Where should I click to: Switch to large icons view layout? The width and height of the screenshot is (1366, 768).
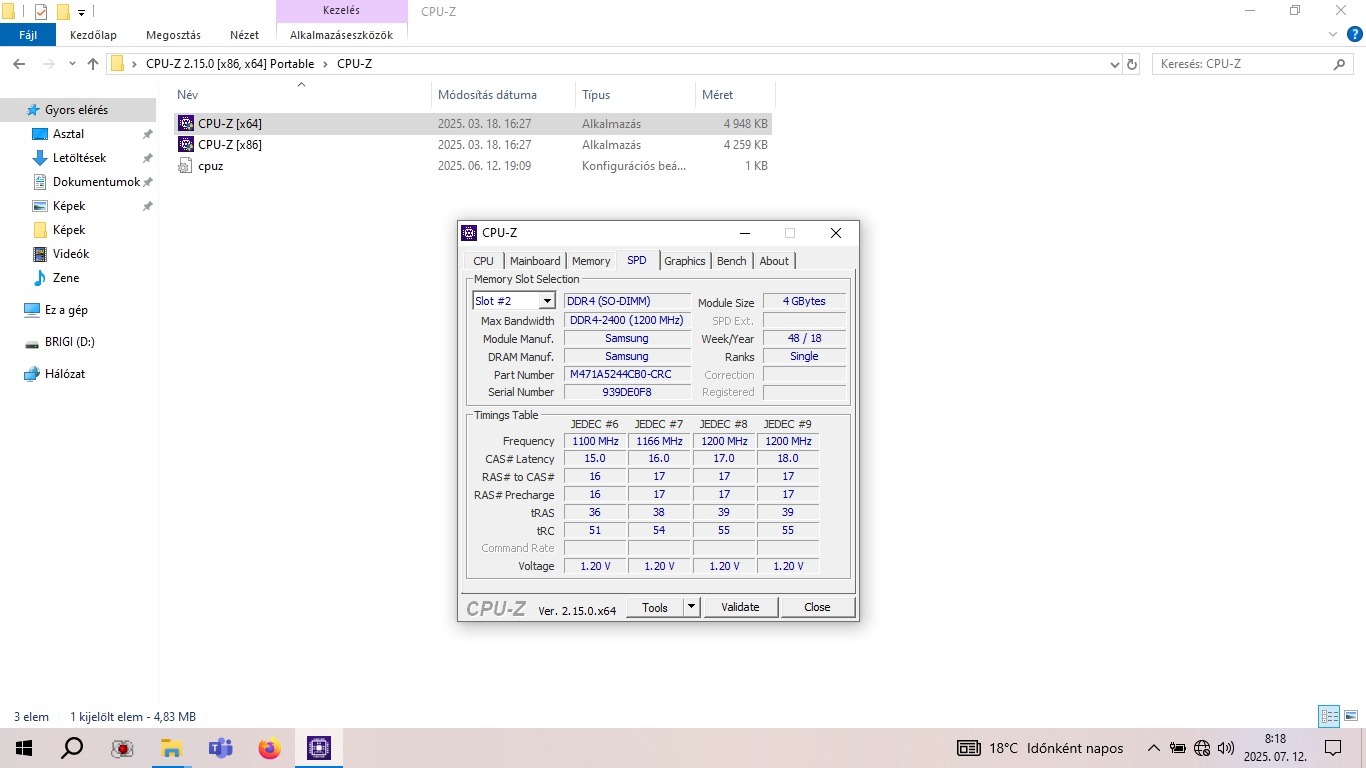point(1350,717)
